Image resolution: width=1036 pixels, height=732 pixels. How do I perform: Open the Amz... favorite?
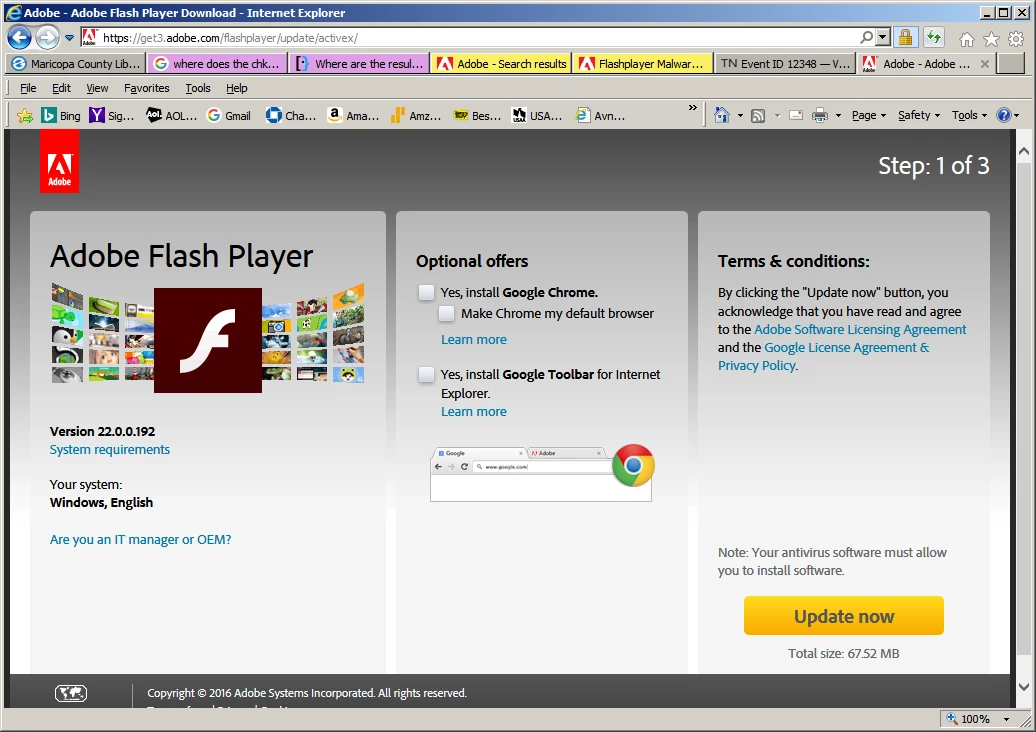pos(416,116)
